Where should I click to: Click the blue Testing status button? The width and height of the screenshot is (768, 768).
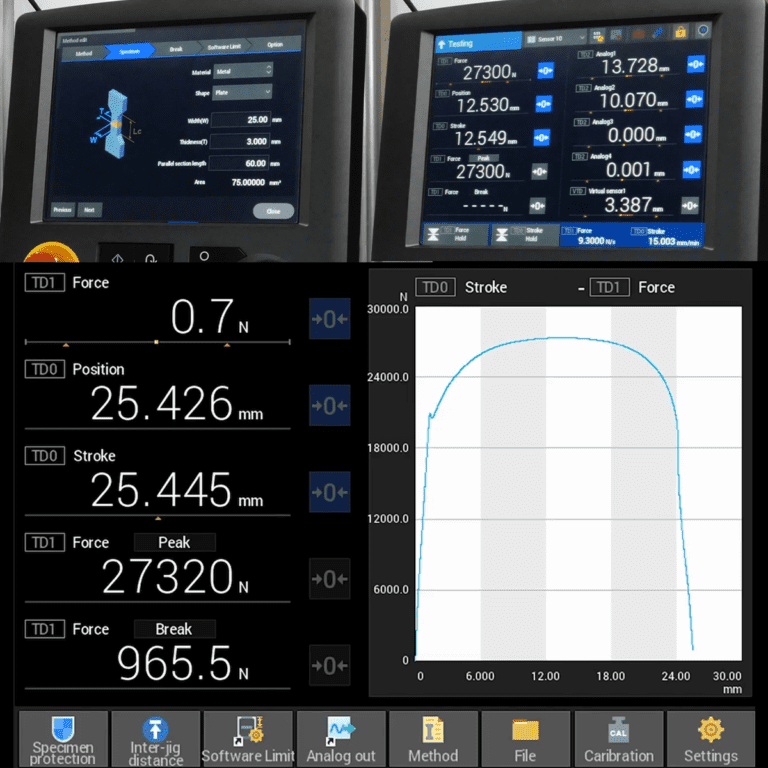[x=478, y=43]
